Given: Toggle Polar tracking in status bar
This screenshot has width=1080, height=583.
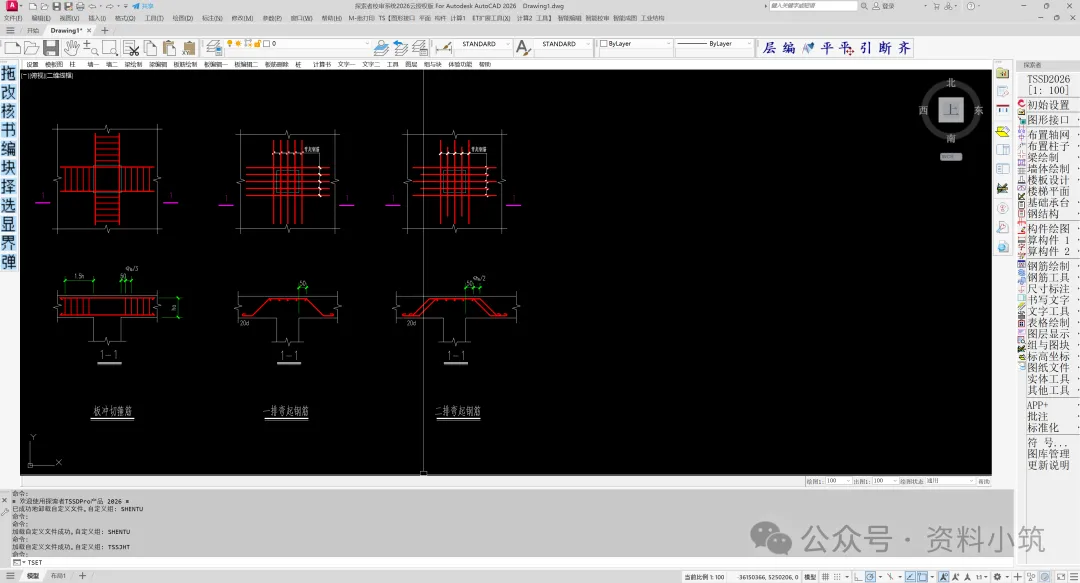Looking at the screenshot, I should click(x=871, y=576).
